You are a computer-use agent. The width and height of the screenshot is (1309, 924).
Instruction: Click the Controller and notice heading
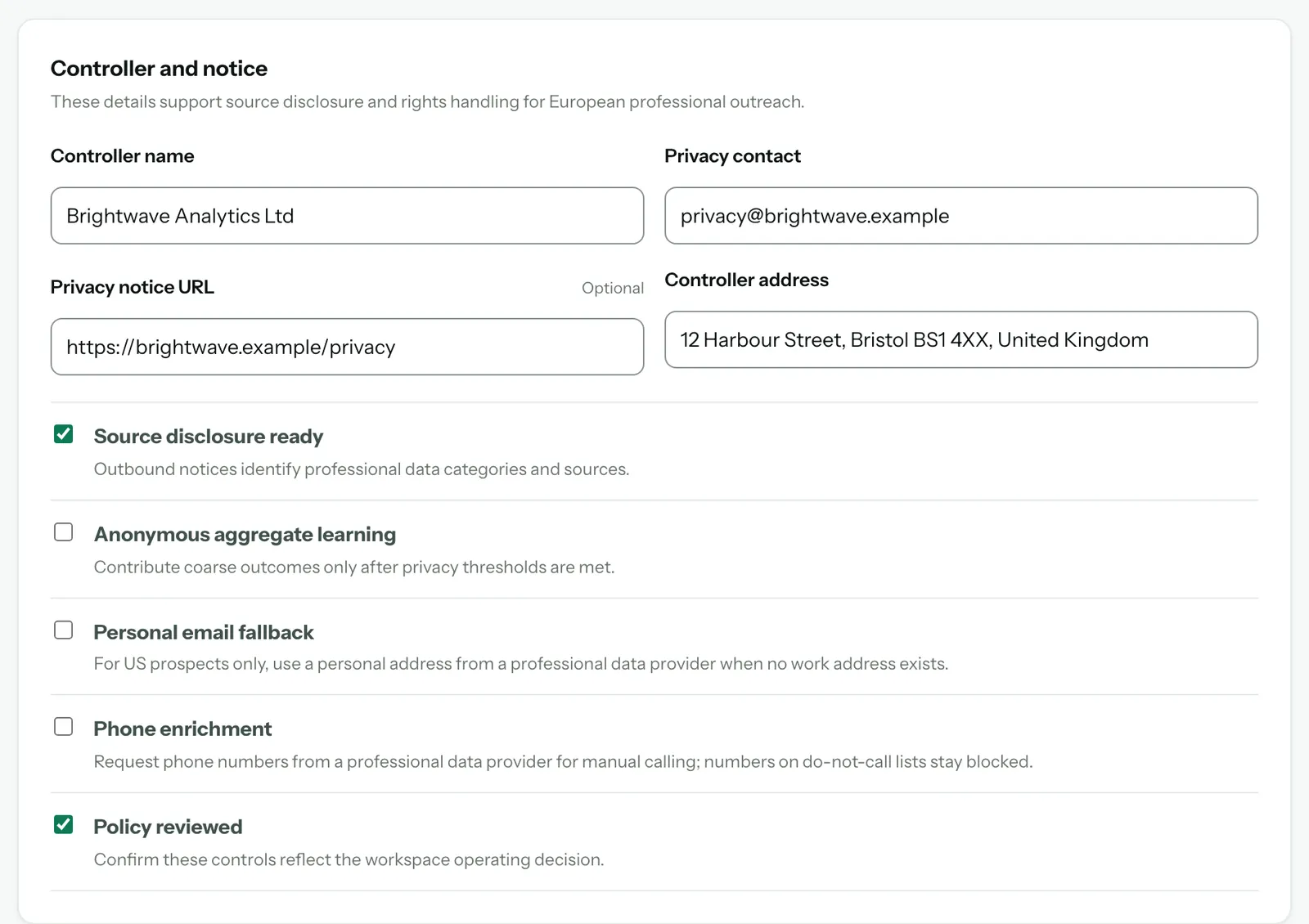159,69
